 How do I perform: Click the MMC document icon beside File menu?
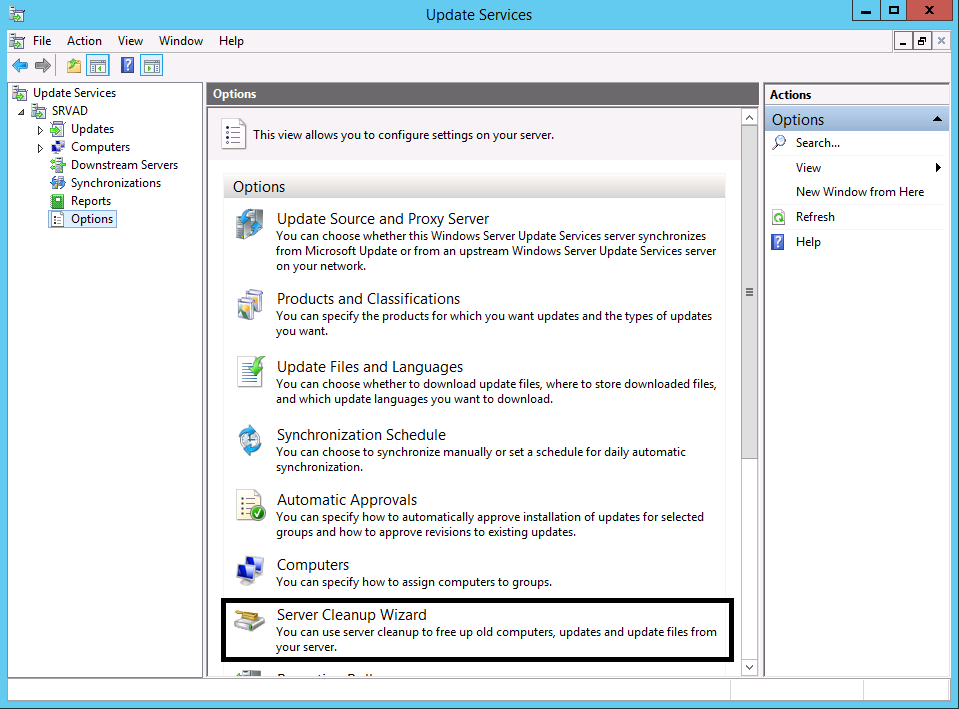pos(17,41)
